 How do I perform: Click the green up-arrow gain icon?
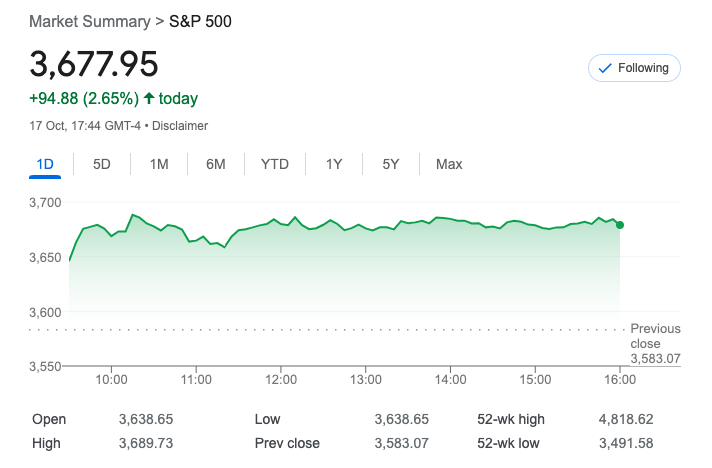149,98
